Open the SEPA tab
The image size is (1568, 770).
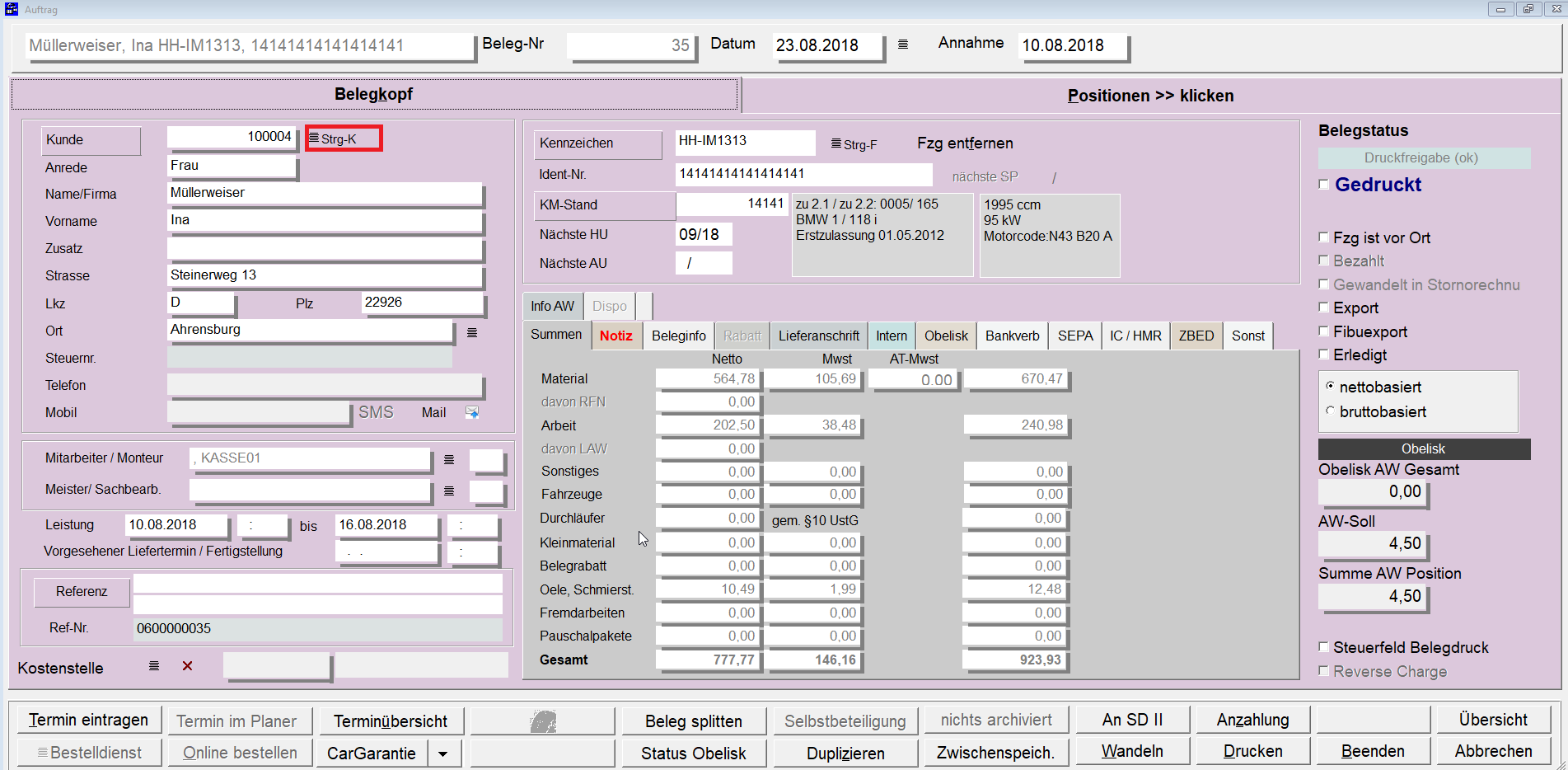pyautogui.click(x=1075, y=336)
